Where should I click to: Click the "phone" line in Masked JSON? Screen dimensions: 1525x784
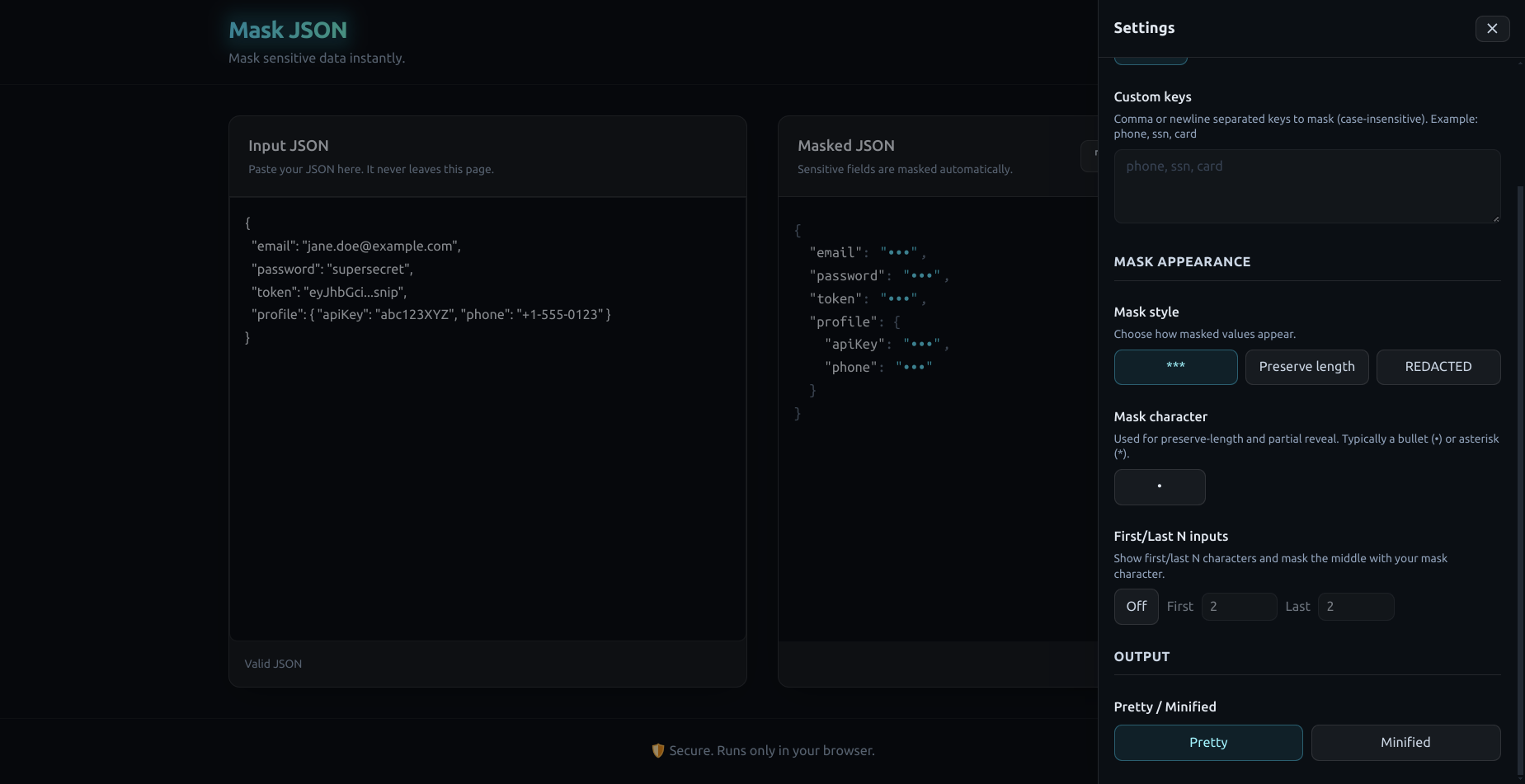[878, 368]
